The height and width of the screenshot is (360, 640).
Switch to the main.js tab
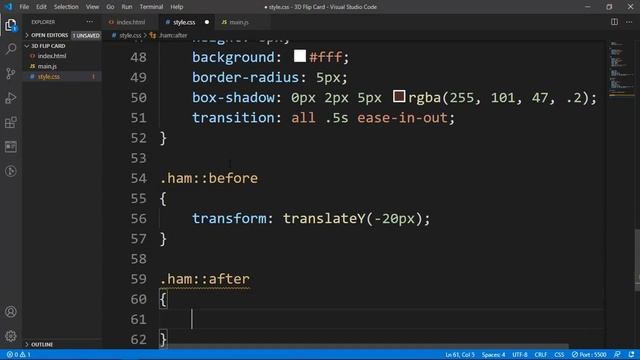coord(238,22)
